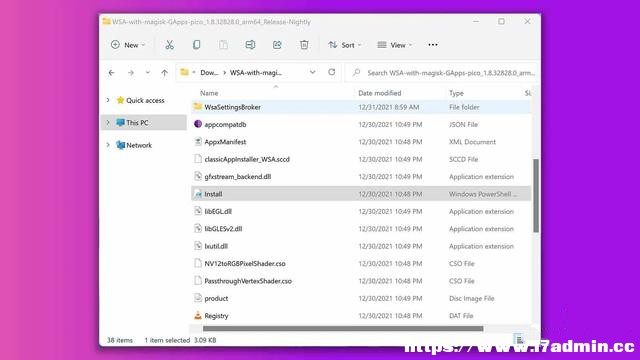Select the Install PowerShell script file
This screenshot has height=360, width=640.
point(361,194)
